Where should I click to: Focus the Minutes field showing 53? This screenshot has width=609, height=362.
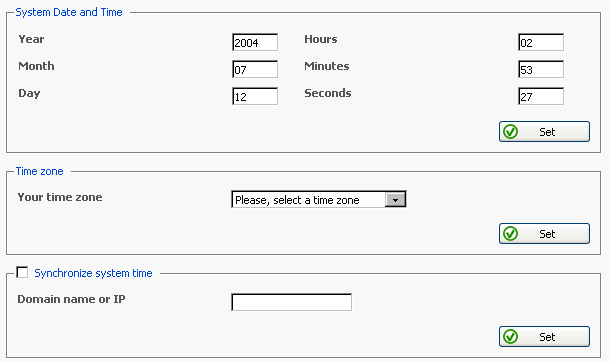click(x=541, y=70)
